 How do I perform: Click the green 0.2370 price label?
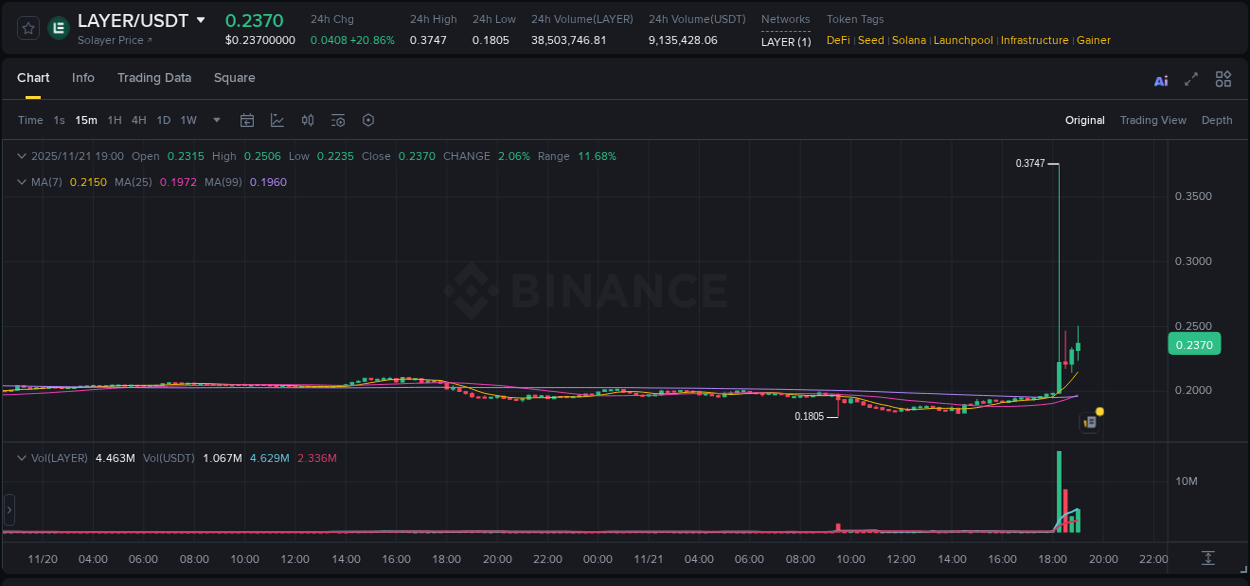(1194, 343)
